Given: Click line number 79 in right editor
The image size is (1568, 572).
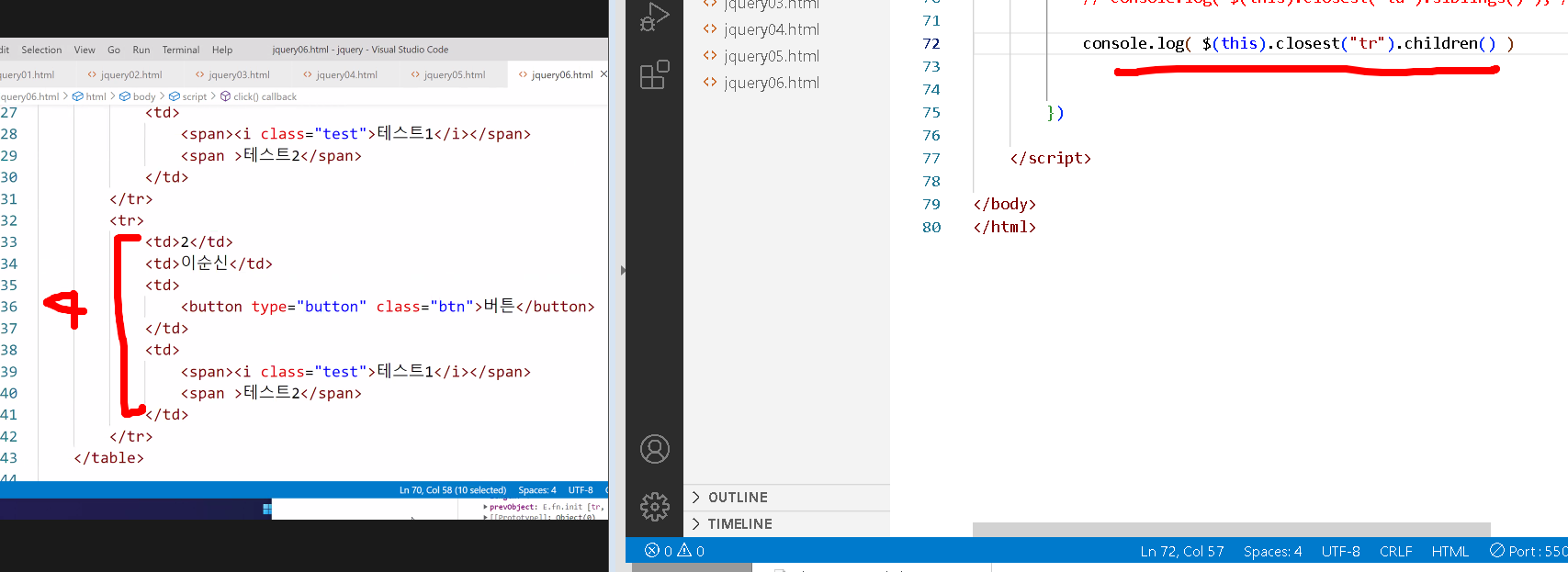Looking at the screenshot, I should (x=931, y=204).
